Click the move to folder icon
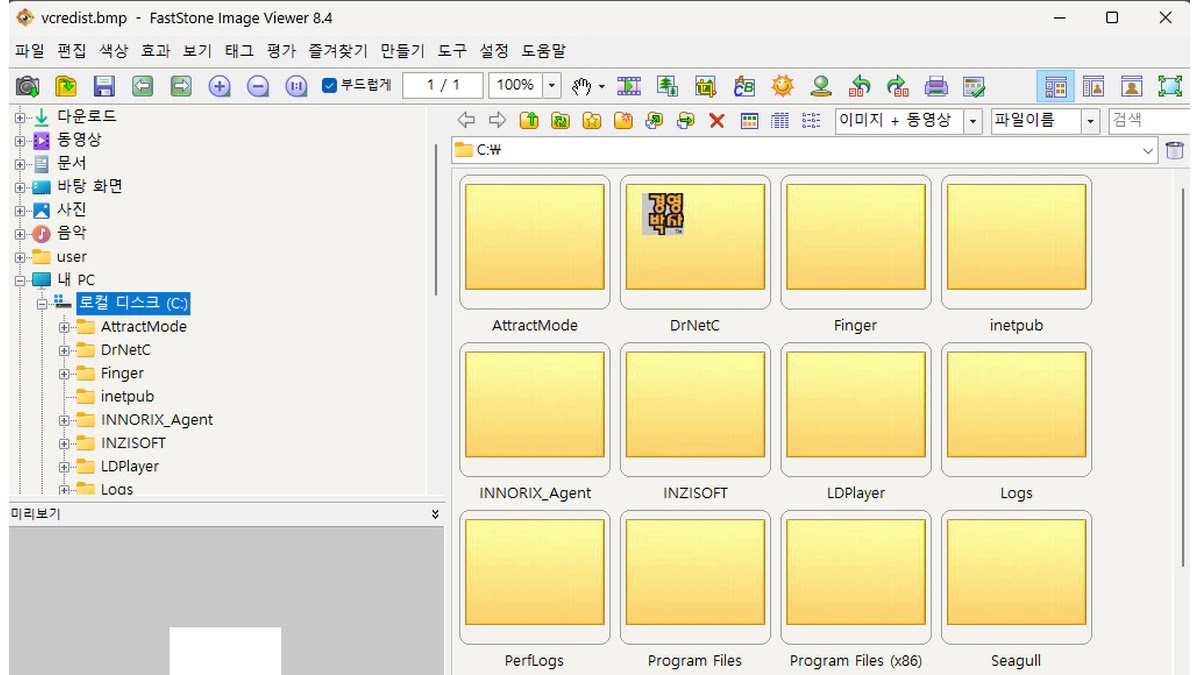The image size is (1200, 675). 685,121
